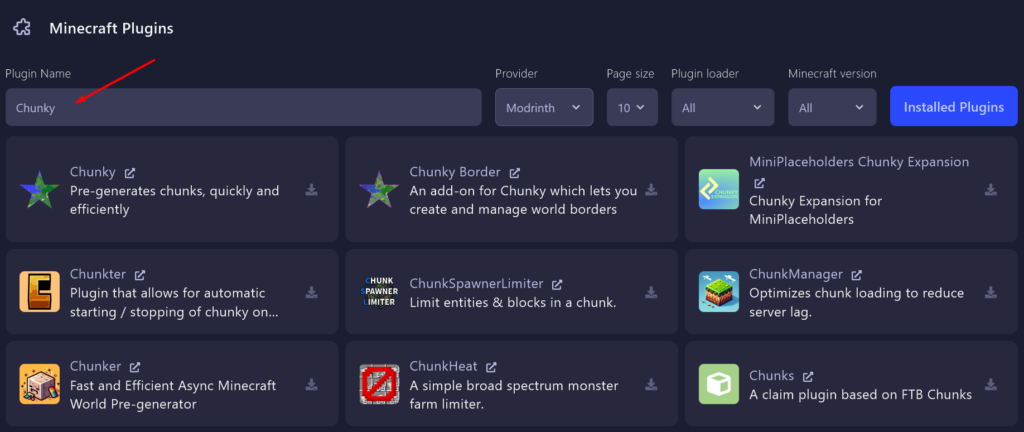The image size is (1024, 432).
Task: Click the download icon for Chunky plugin
Action: [x=311, y=190]
